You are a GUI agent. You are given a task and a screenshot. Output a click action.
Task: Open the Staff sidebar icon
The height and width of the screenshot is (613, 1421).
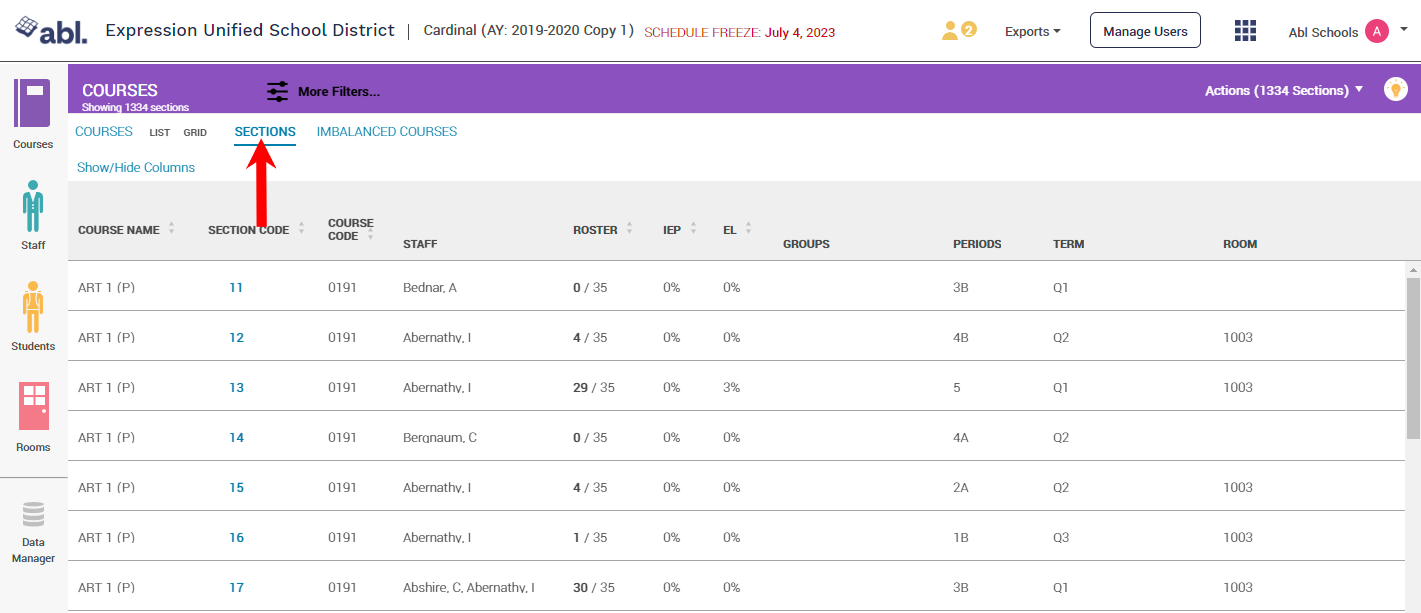pyautogui.click(x=33, y=206)
